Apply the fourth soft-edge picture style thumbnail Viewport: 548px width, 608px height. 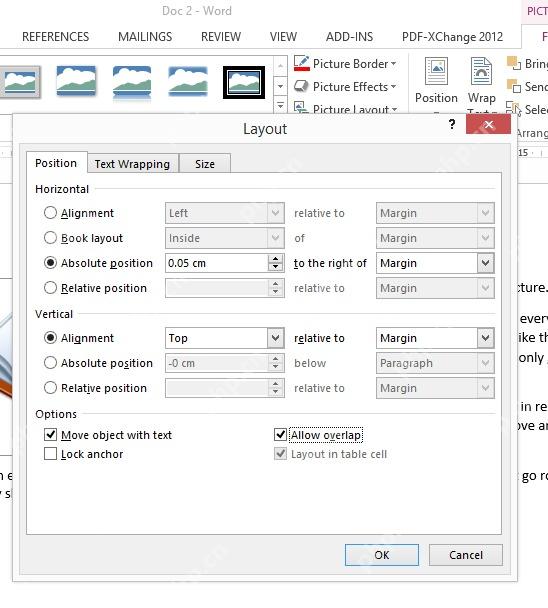click(x=188, y=81)
